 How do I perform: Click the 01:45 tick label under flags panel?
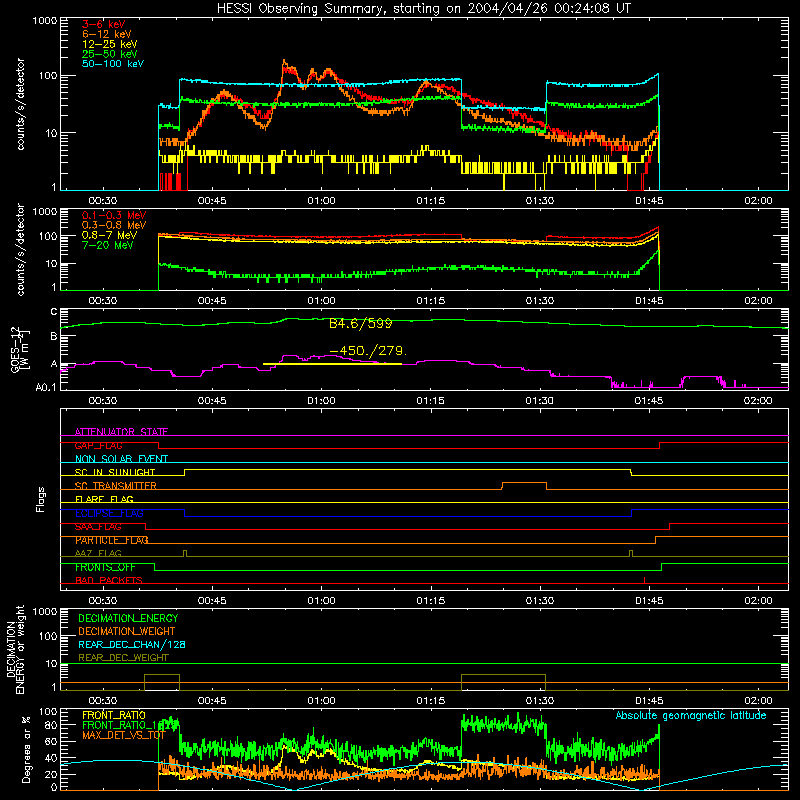pyautogui.click(x=649, y=601)
